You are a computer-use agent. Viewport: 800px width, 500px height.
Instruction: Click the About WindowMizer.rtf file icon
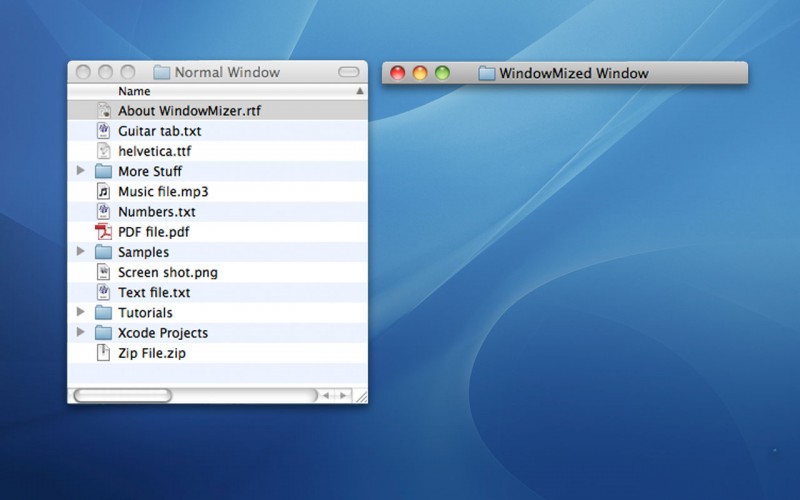pyautogui.click(x=104, y=111)
